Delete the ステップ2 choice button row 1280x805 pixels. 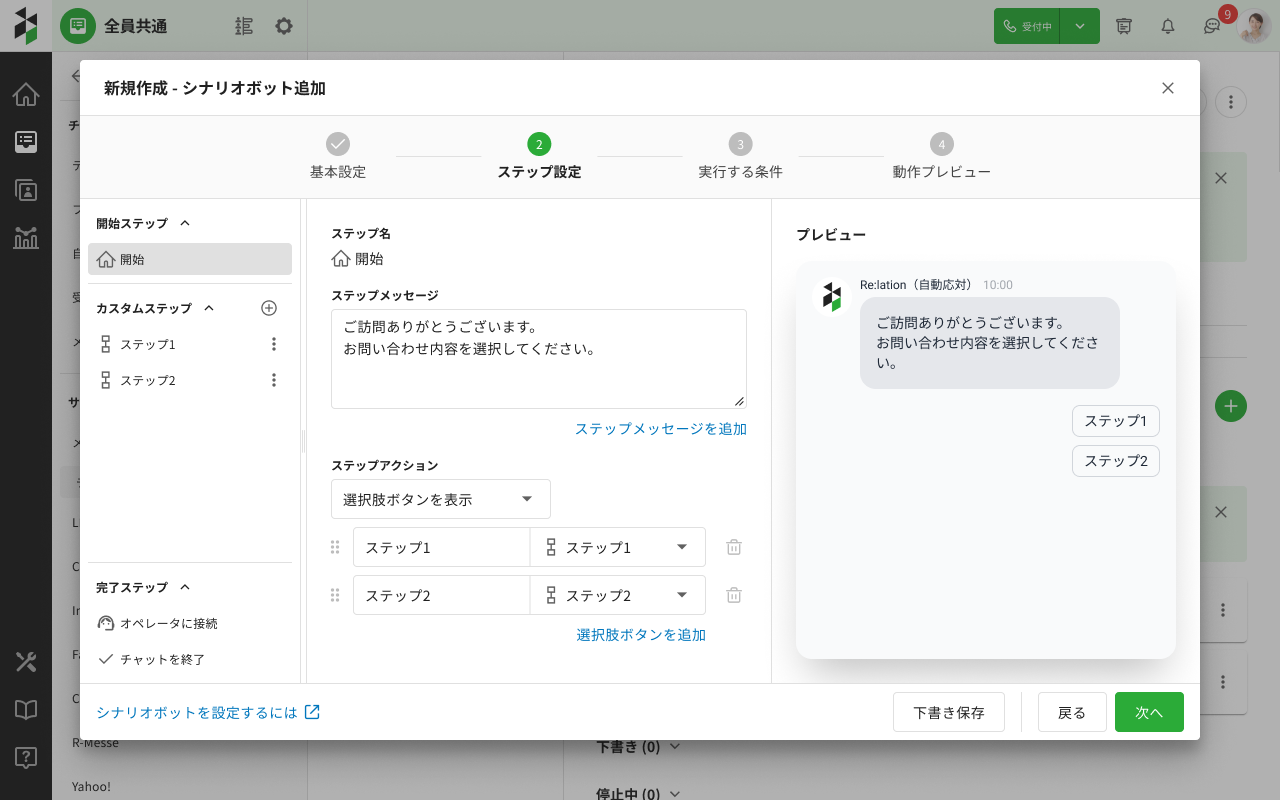coord(734,595)
